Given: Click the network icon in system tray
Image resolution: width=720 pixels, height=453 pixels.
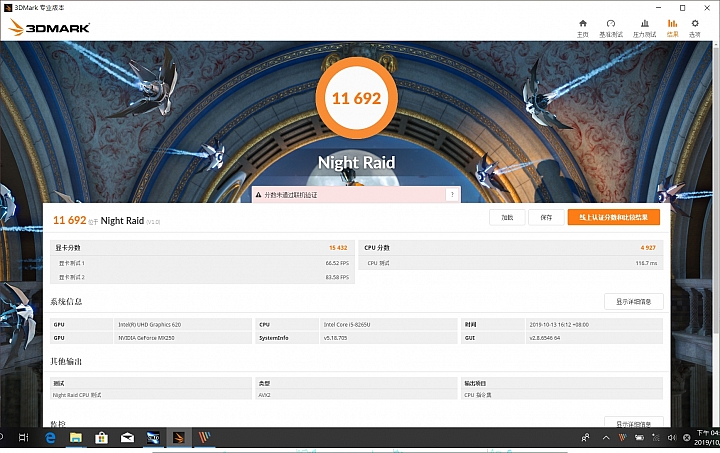Looking at the screenshot, I should pos(656,438).
